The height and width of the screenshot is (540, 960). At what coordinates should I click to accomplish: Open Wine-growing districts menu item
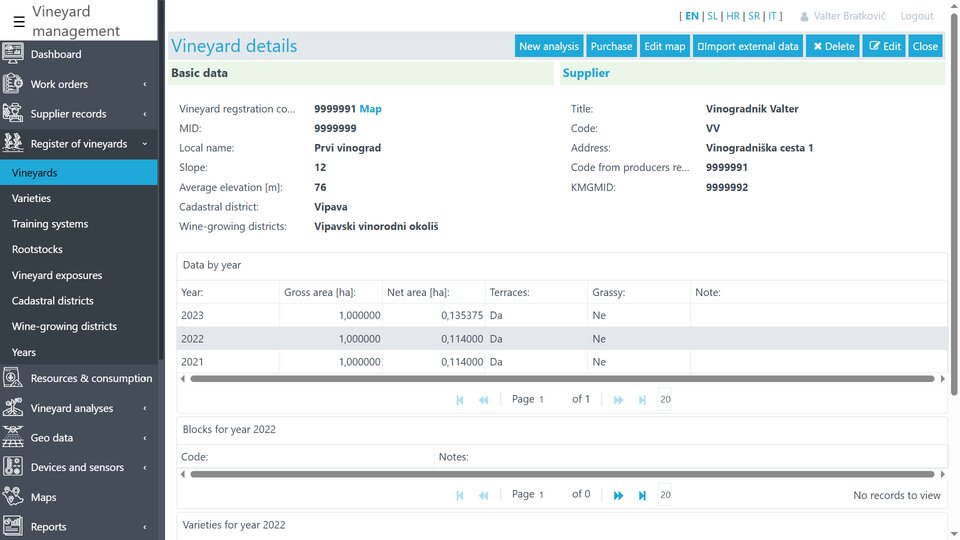pyautogui.click(x=64, y=326)
